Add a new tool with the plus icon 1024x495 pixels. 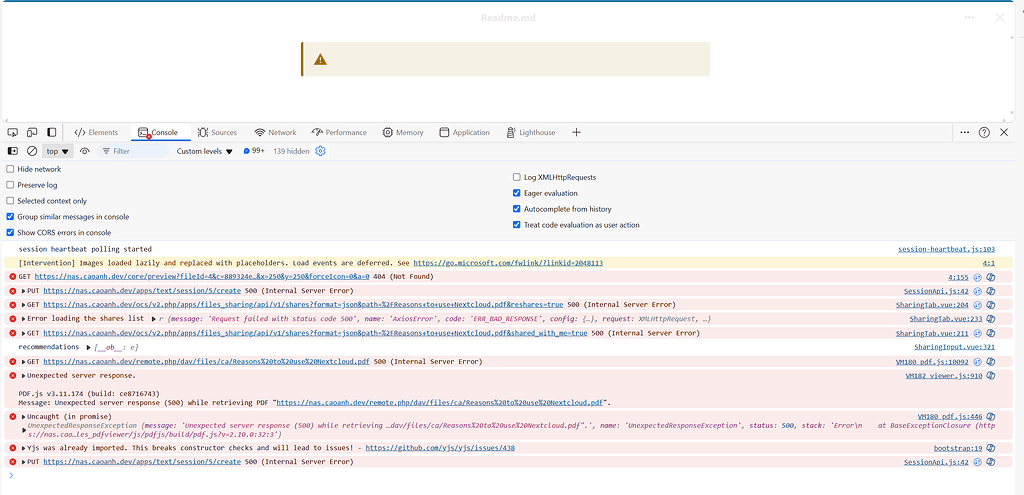[576, 132]
